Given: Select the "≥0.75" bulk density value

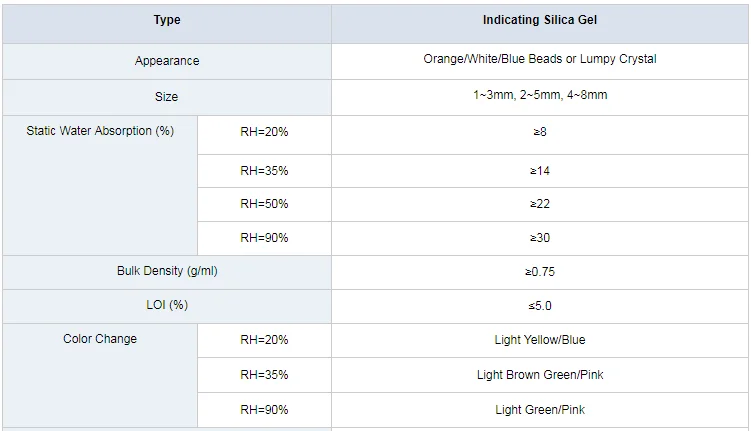Looking at the screenshot, I should pyautogui.click(x=540, y=271).
